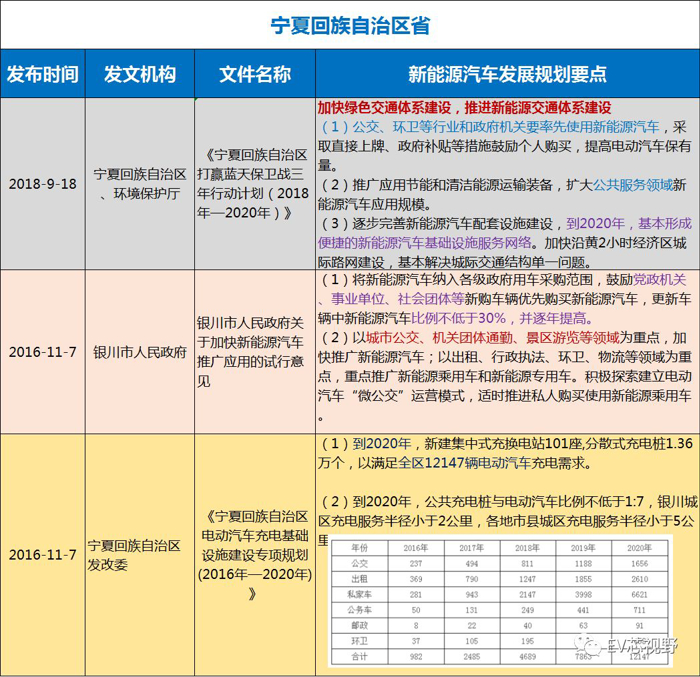Click red text 城市公交、机关团体通勤、景区游览等领域
Image resolution: width=700 pixels, height=677 pixels.
click(x=493, y=338)
